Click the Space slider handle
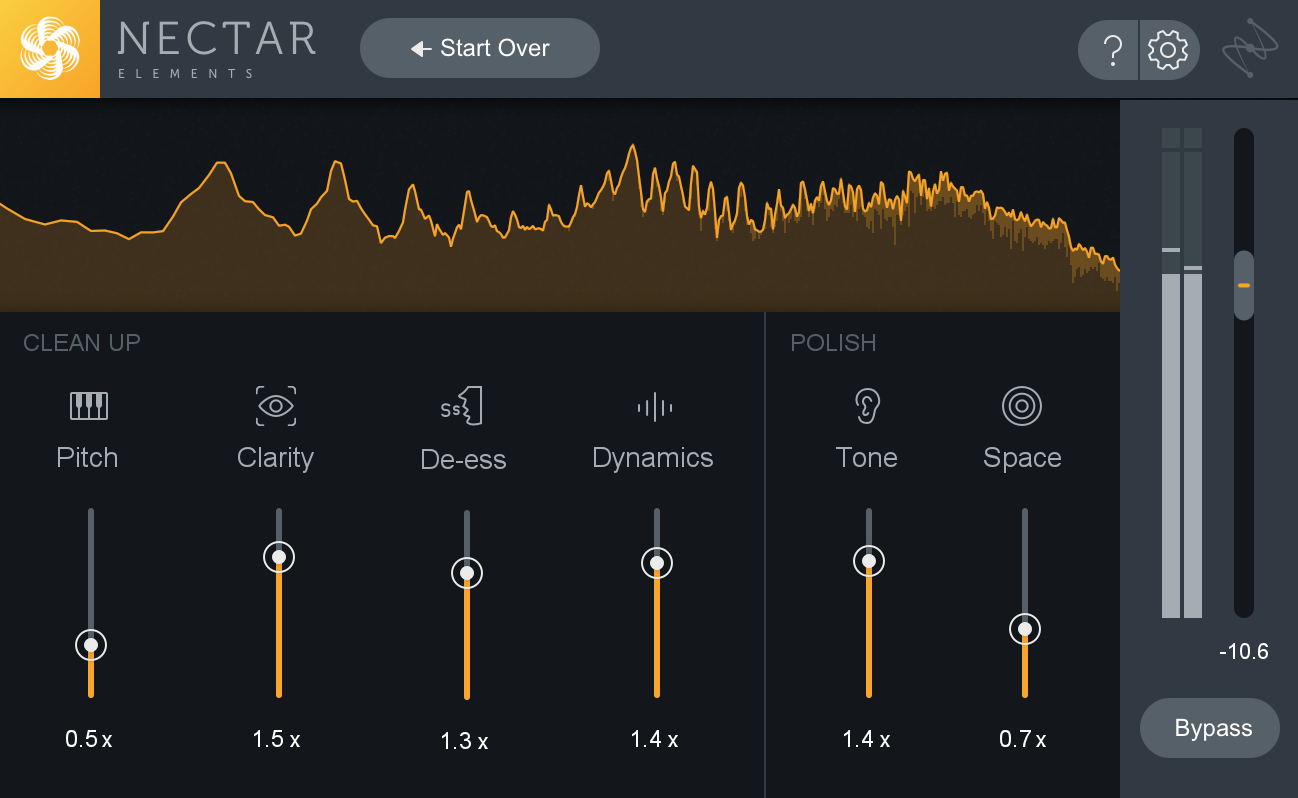 tap(1025, 629)
